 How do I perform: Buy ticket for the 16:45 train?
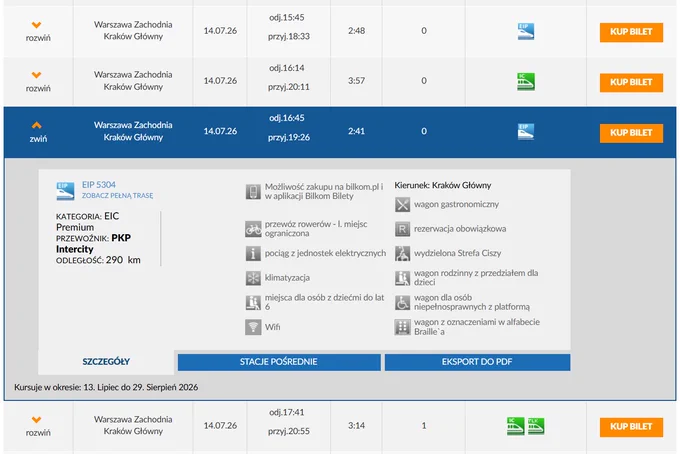[x=631, y=133]
